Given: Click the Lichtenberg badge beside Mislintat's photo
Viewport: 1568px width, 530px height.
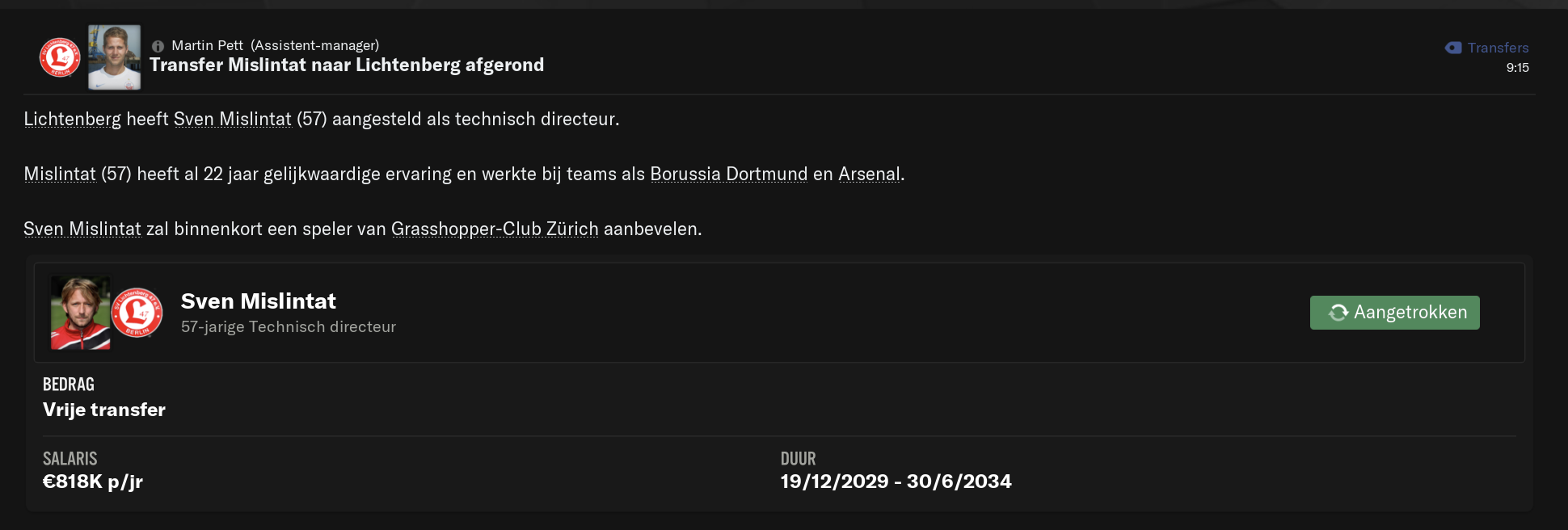Looking at the screenshot, I should coord(137,313).
